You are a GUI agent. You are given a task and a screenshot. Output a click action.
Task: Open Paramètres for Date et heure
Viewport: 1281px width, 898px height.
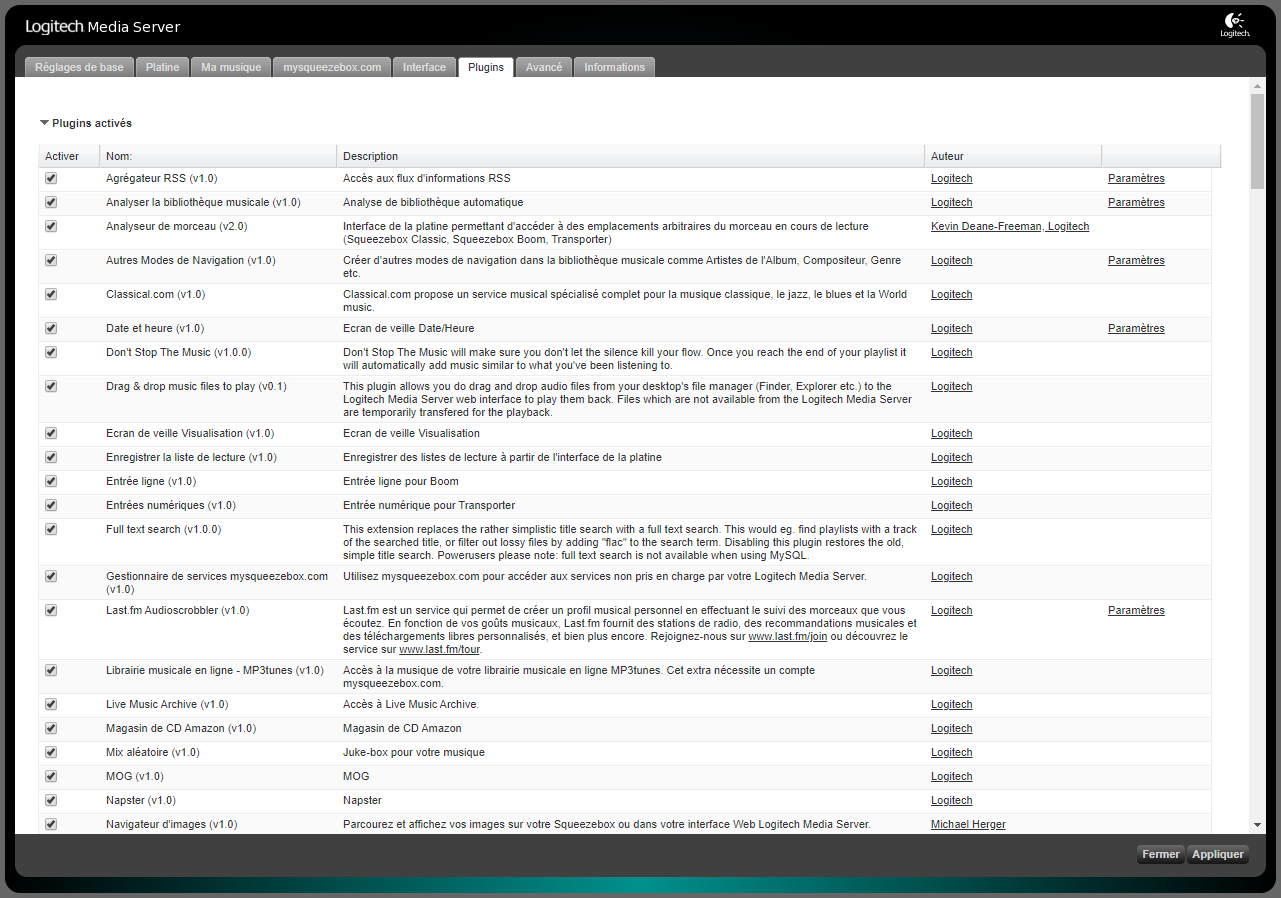1136,328
